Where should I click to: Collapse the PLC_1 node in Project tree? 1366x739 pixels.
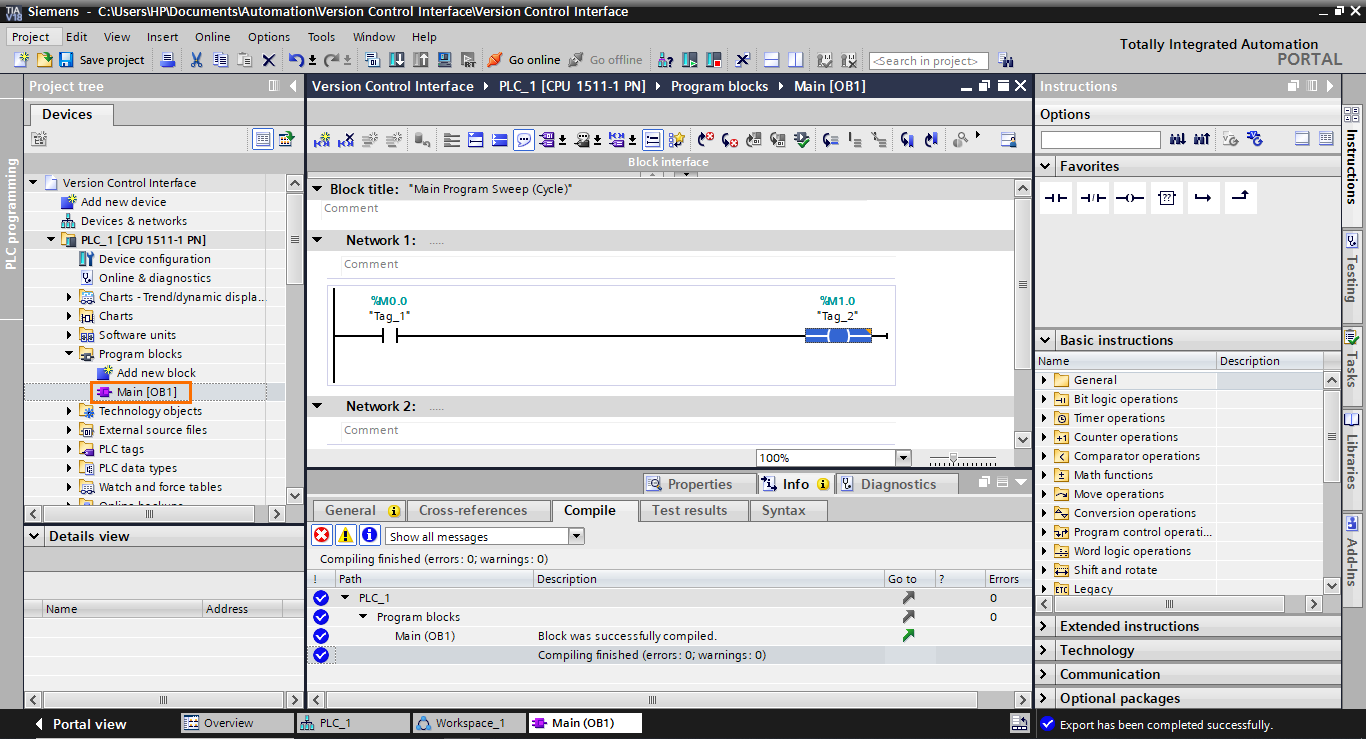52,239
